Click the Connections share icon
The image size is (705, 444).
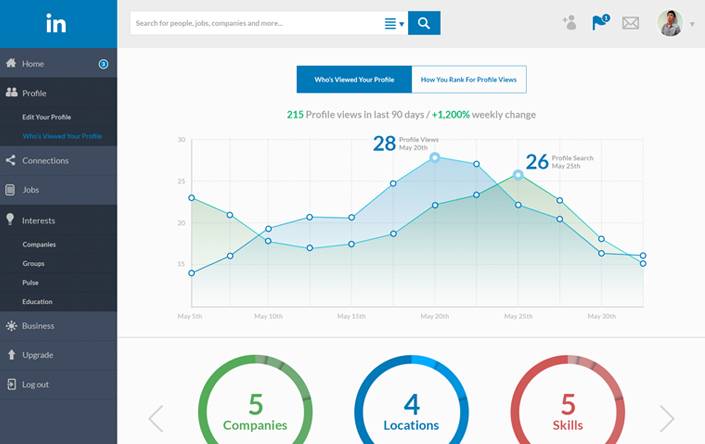[x=11, y=160]
